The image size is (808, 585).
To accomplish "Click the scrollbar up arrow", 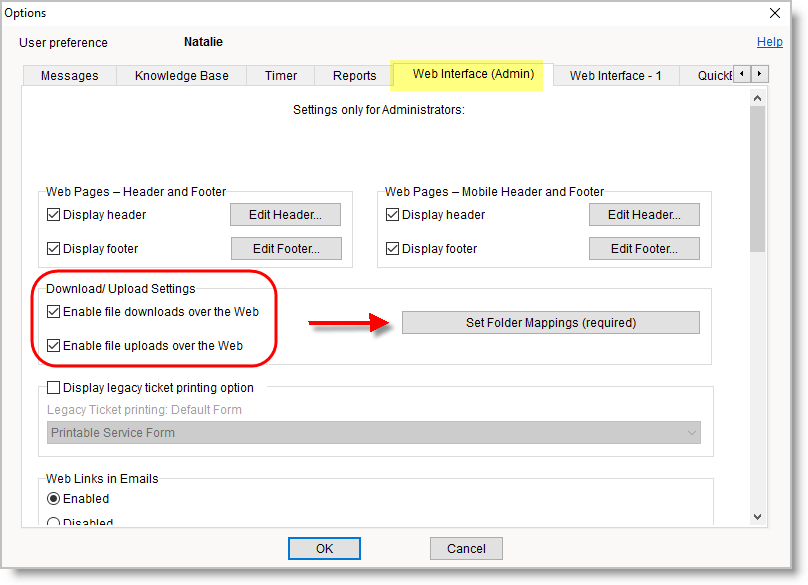I will click(757, 97).
